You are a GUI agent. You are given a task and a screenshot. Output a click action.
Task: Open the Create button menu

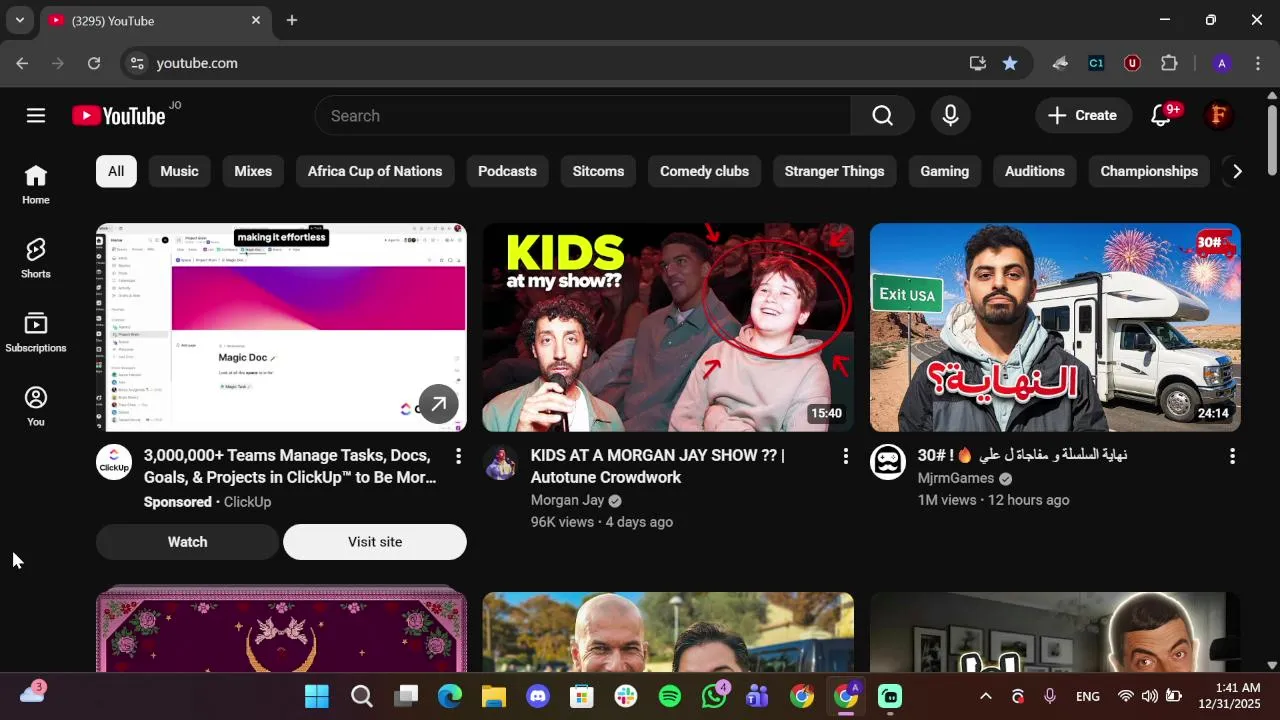pos(1083,116)
